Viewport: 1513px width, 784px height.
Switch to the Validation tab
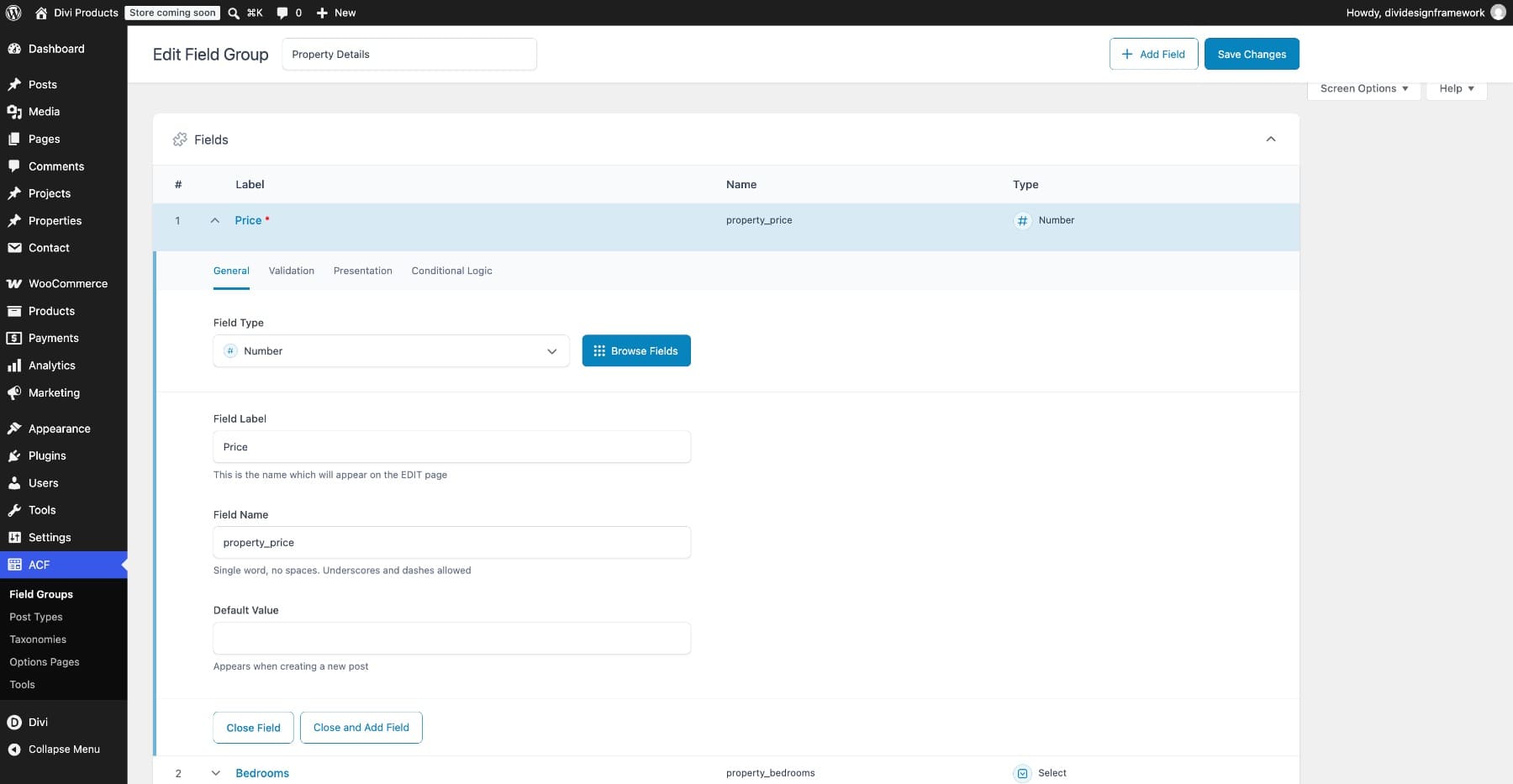point(292,271)
